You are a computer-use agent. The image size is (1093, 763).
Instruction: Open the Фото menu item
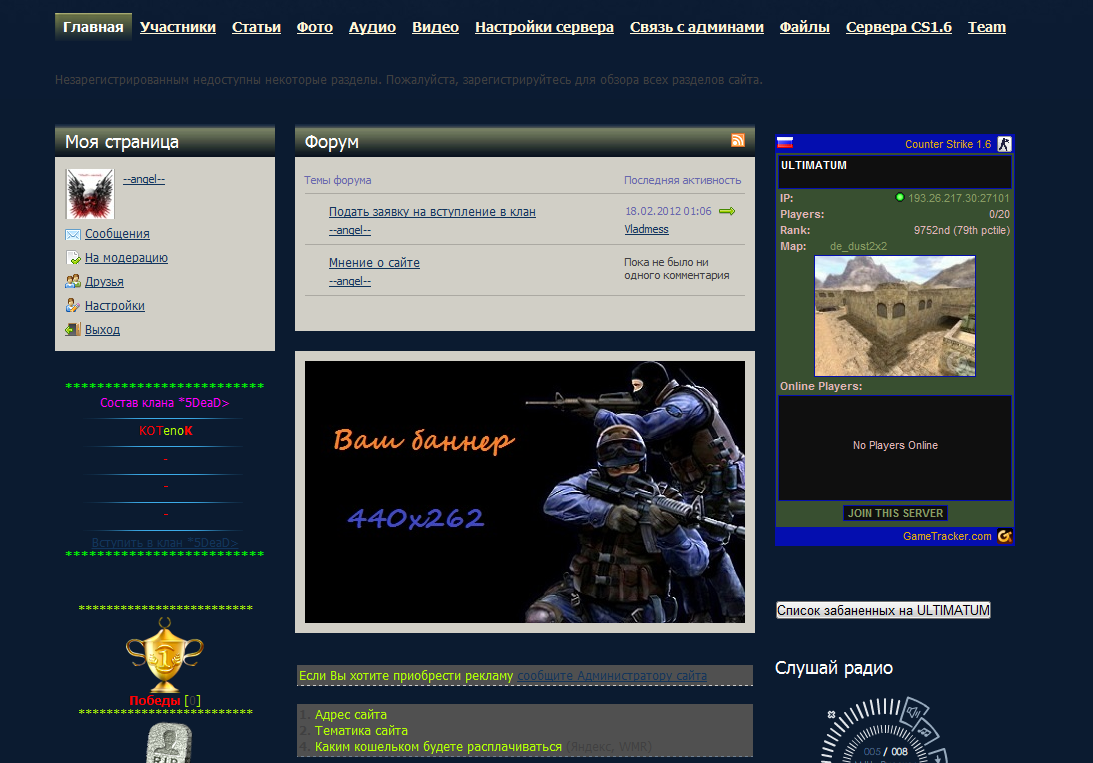(315, 27)
